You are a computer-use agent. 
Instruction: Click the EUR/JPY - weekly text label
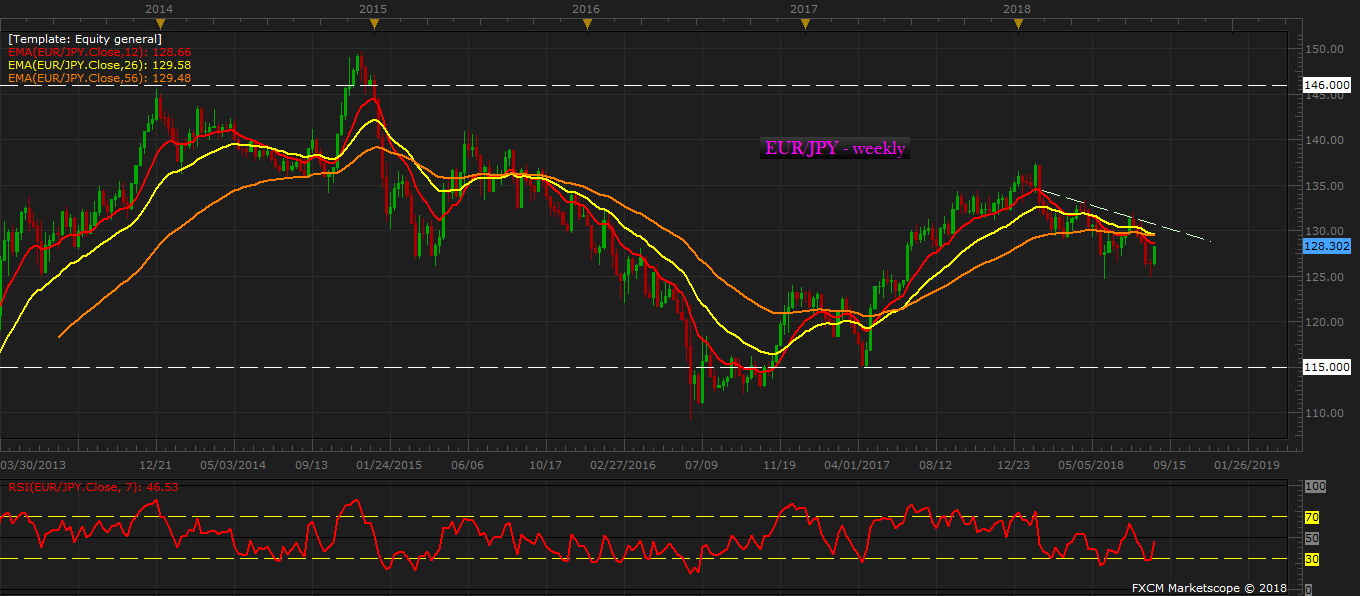click(834, 148)
